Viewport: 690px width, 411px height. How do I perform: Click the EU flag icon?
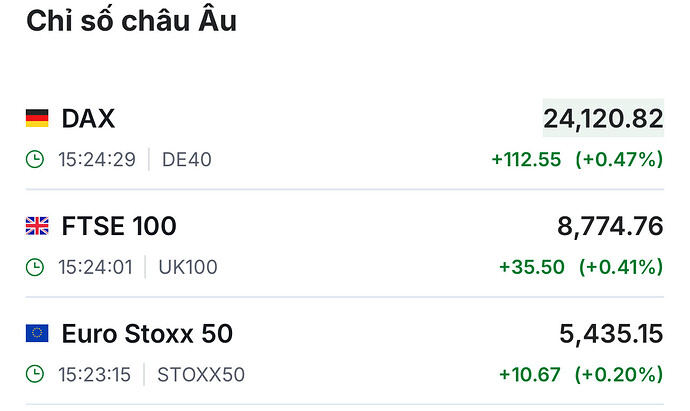click(37, 333)
